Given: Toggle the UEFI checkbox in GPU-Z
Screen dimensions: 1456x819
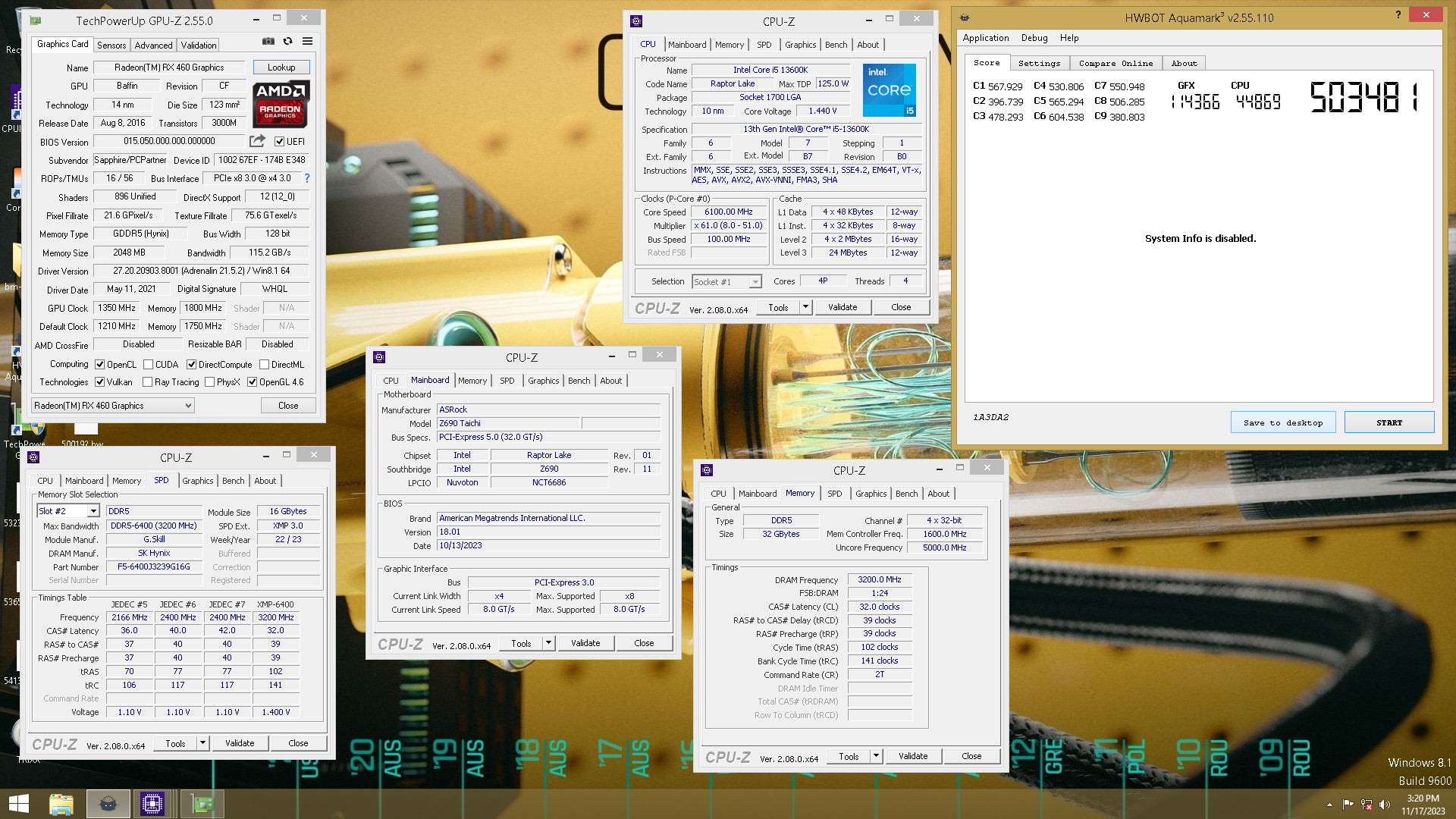Looking at the screenshot, I should 280,142.
